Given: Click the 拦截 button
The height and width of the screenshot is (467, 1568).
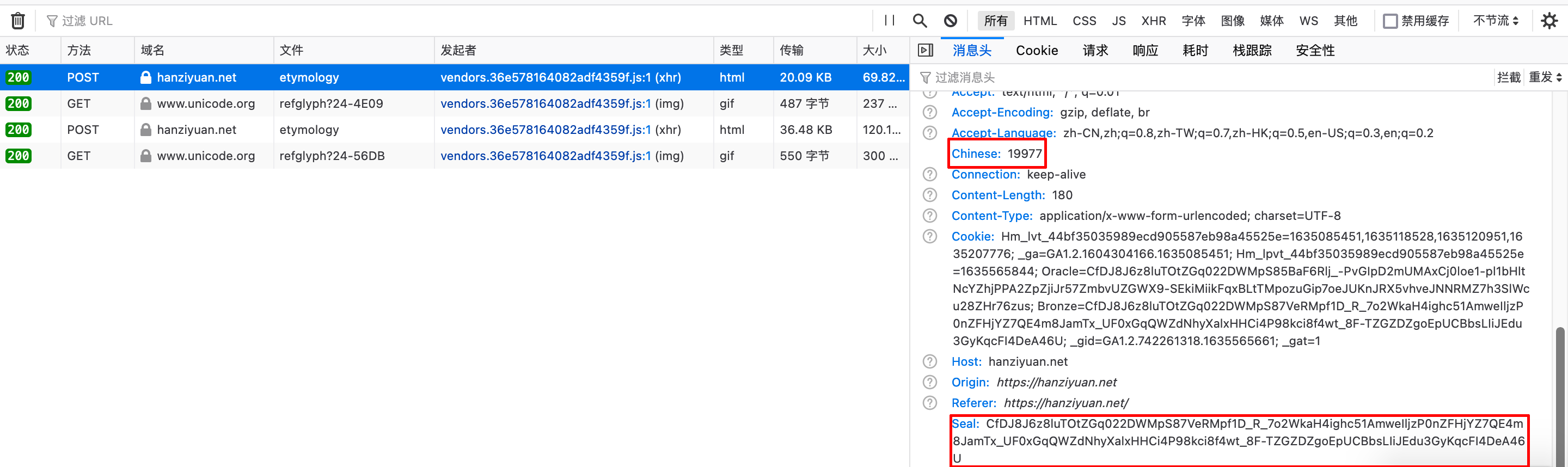Looking at the screenshot, I should pos(1508,77).
